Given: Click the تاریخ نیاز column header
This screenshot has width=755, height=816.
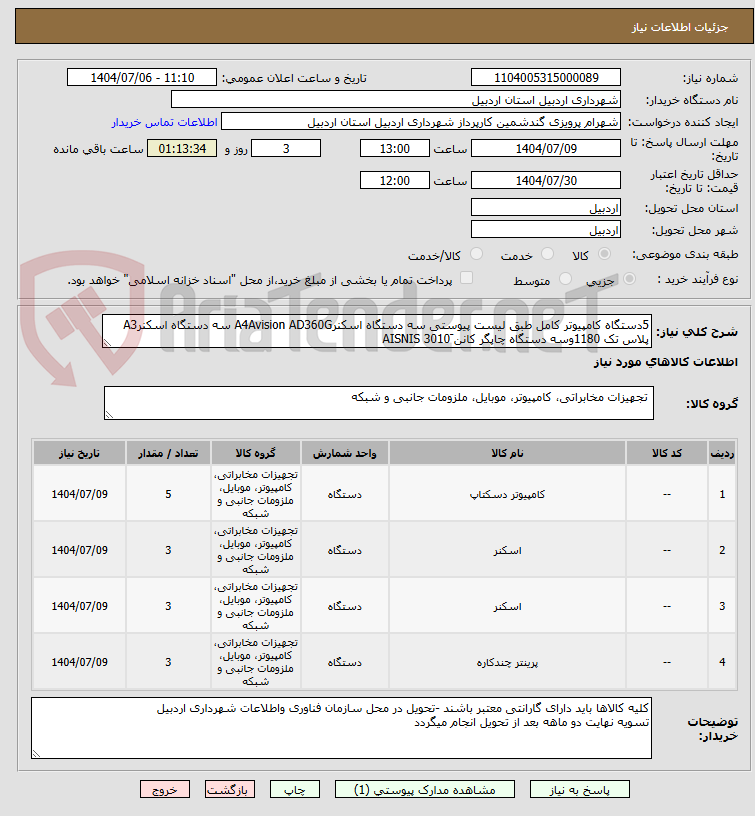Looking at the screenshot, I should click(x=79, y=453).
